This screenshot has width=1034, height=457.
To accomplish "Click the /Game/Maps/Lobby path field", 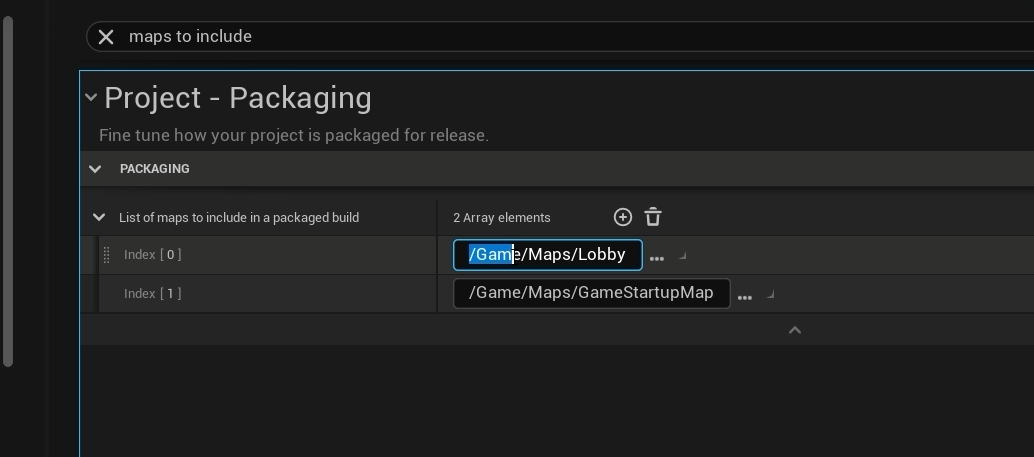I will pos(547,255).
